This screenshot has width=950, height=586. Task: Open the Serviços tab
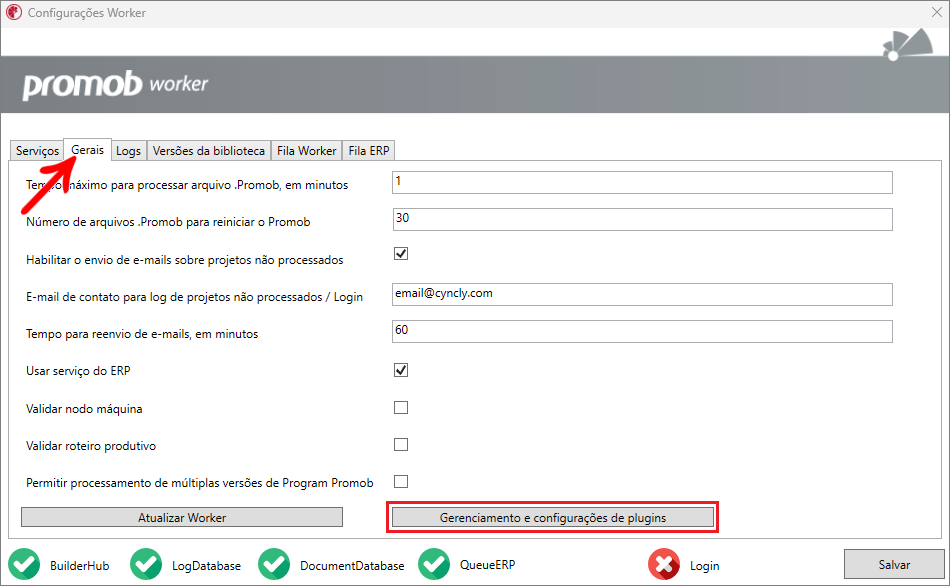point(37,150)
